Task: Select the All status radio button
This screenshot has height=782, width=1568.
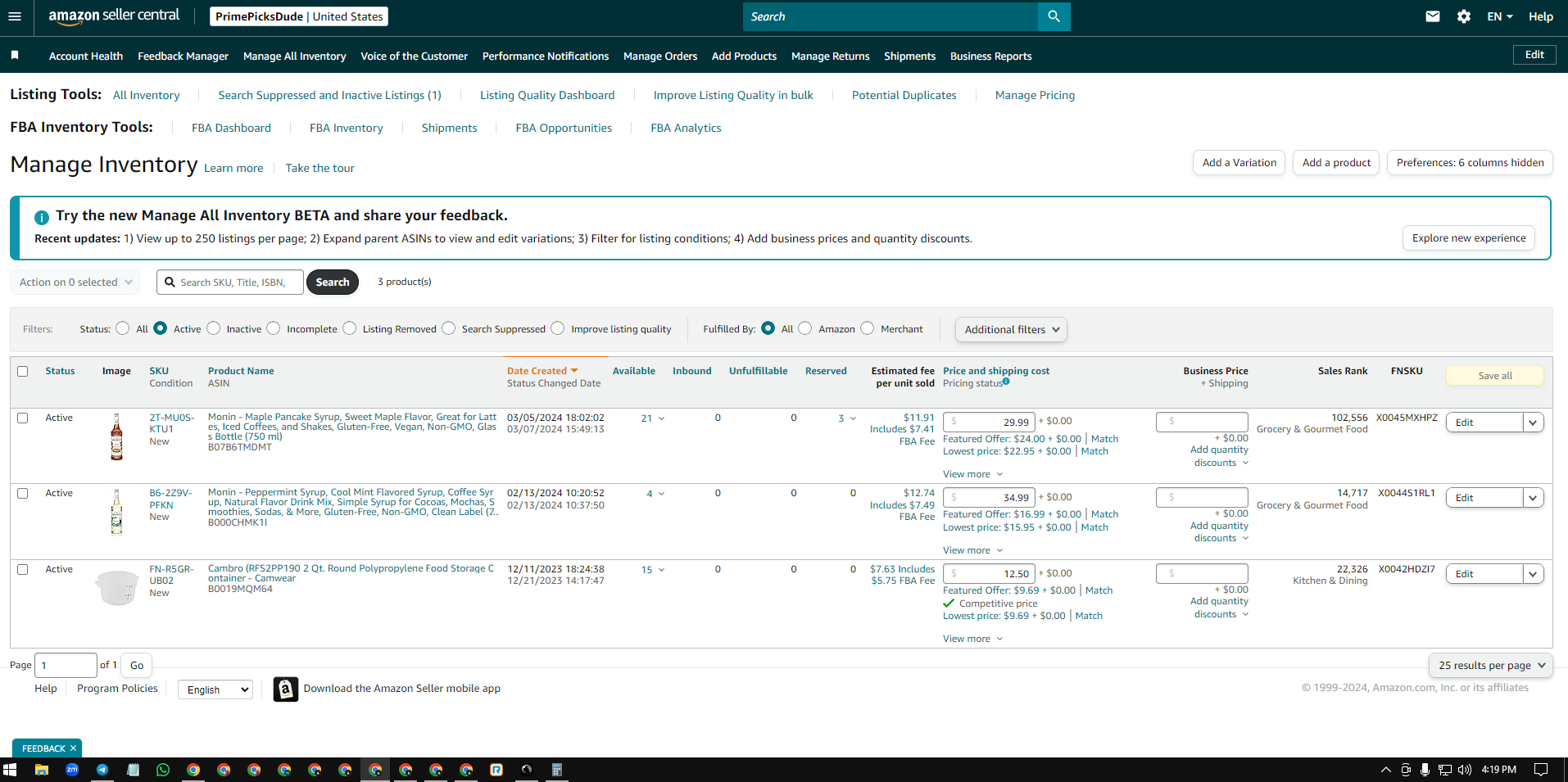Action: tap(123, 328)
